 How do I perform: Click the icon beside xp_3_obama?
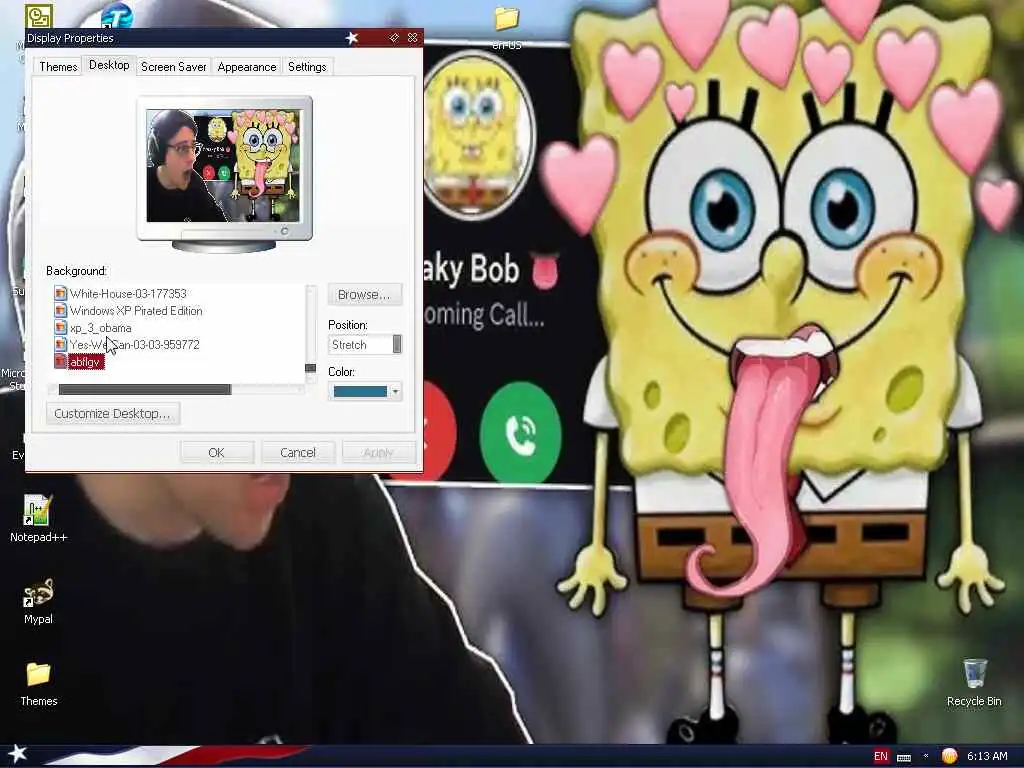[61, 327]
